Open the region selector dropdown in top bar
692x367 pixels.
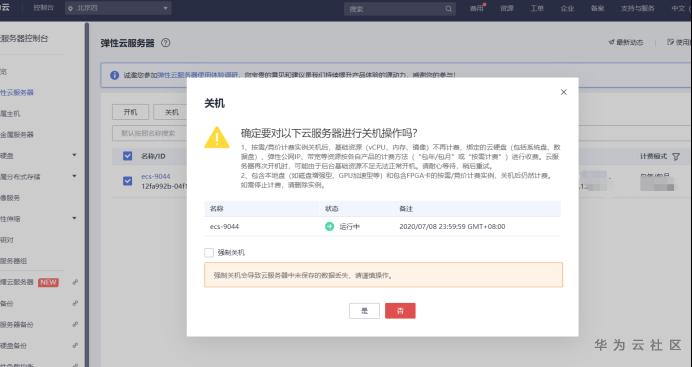click(x=118, y=8)
